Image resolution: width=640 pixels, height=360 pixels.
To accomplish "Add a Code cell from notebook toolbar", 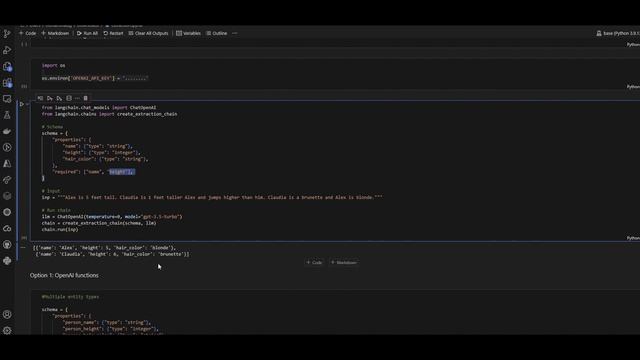I will click(x=28, y=33).
